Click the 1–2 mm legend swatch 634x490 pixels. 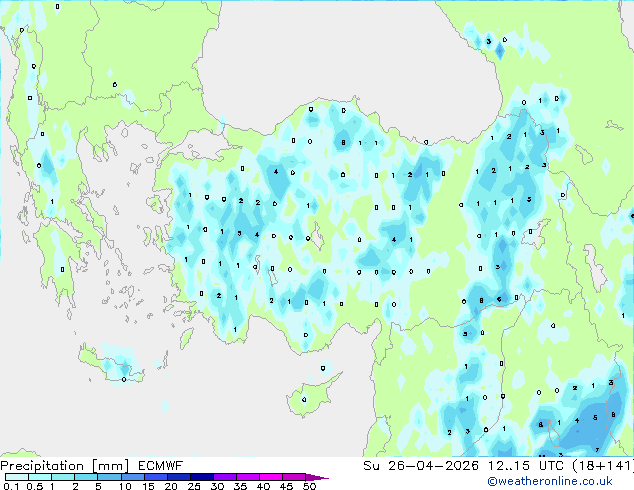click(63, 477)
